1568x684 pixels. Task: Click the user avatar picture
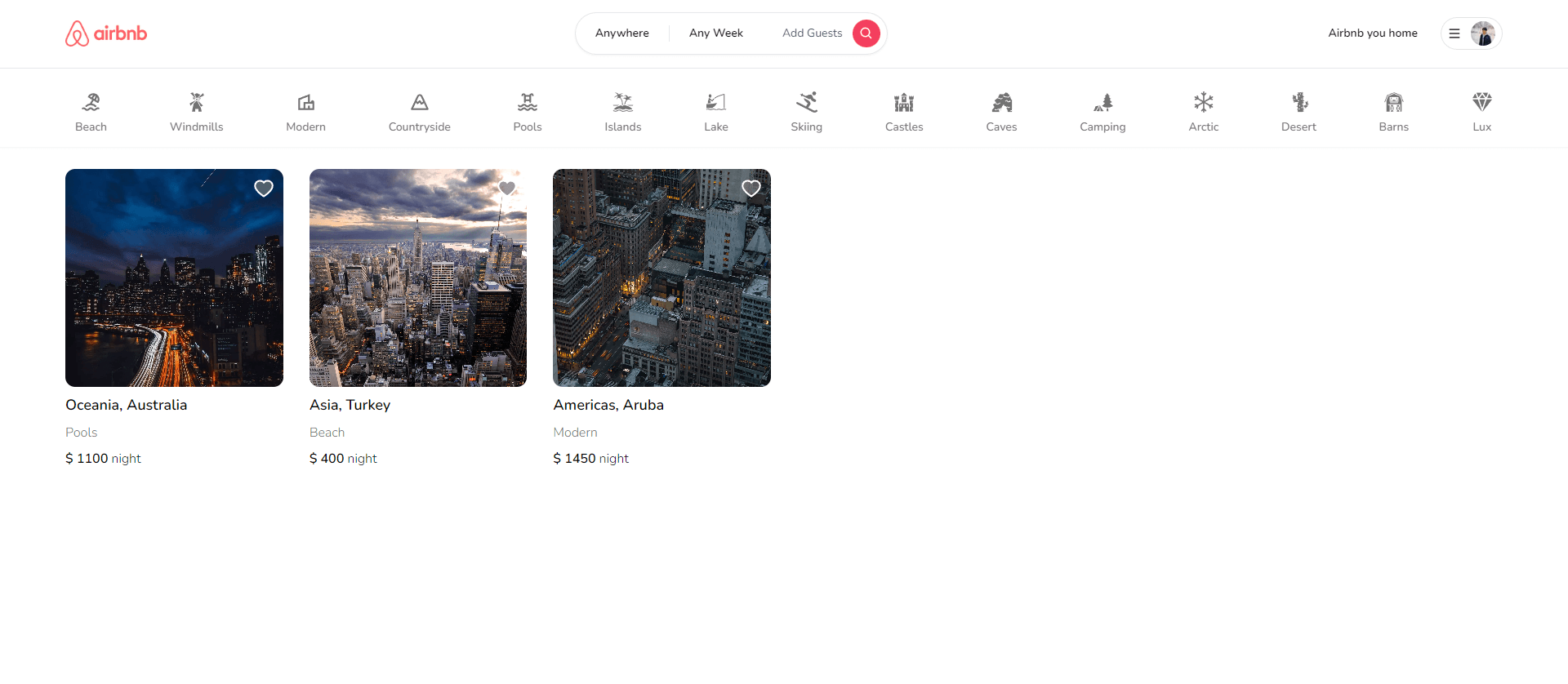click(1482, 33)
